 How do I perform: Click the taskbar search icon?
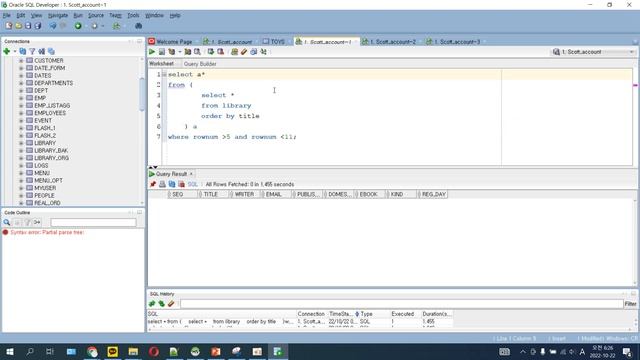pos(30,351)
